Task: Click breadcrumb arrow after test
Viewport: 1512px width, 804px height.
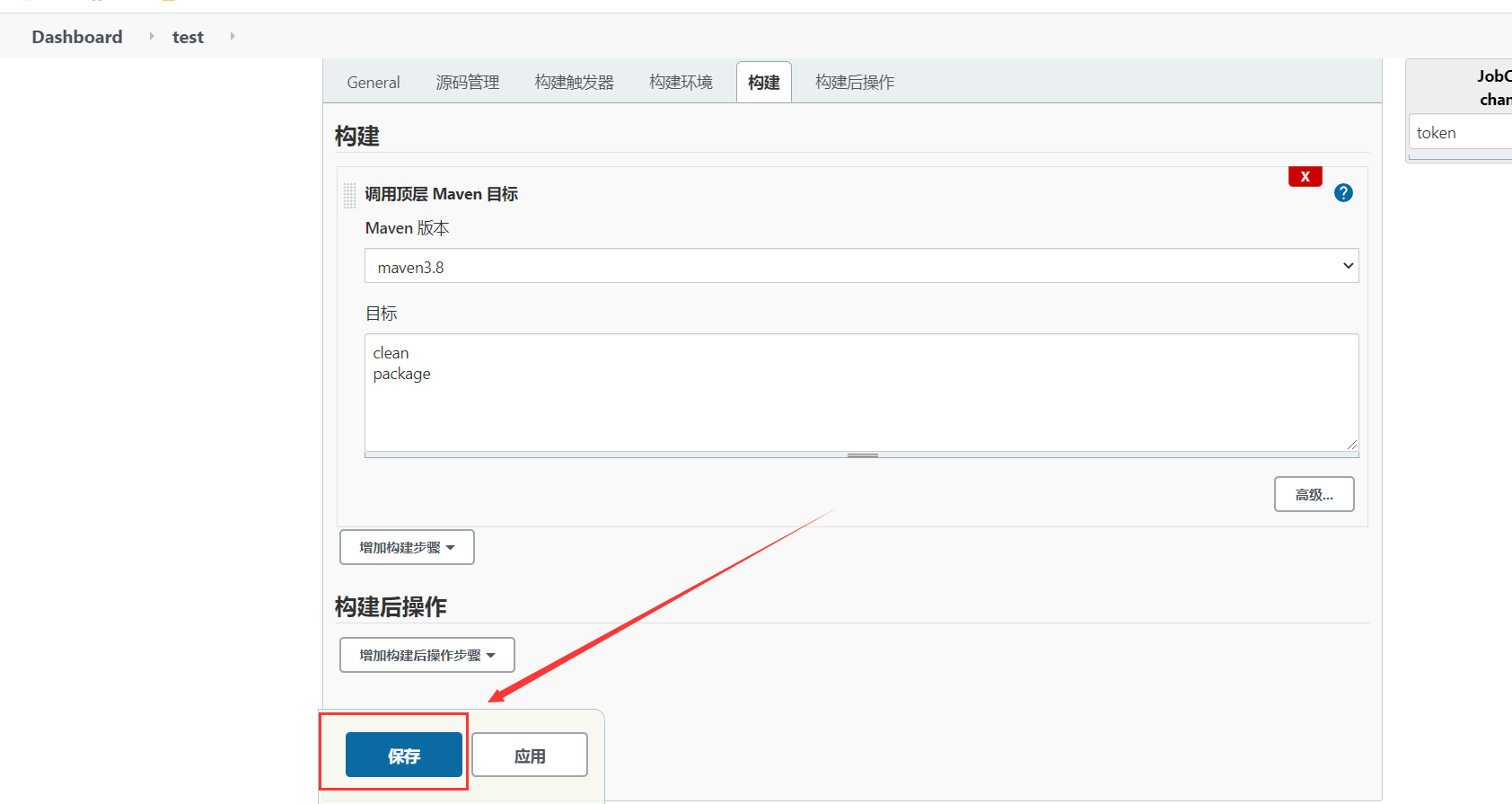Action: (x=233, y=36)
